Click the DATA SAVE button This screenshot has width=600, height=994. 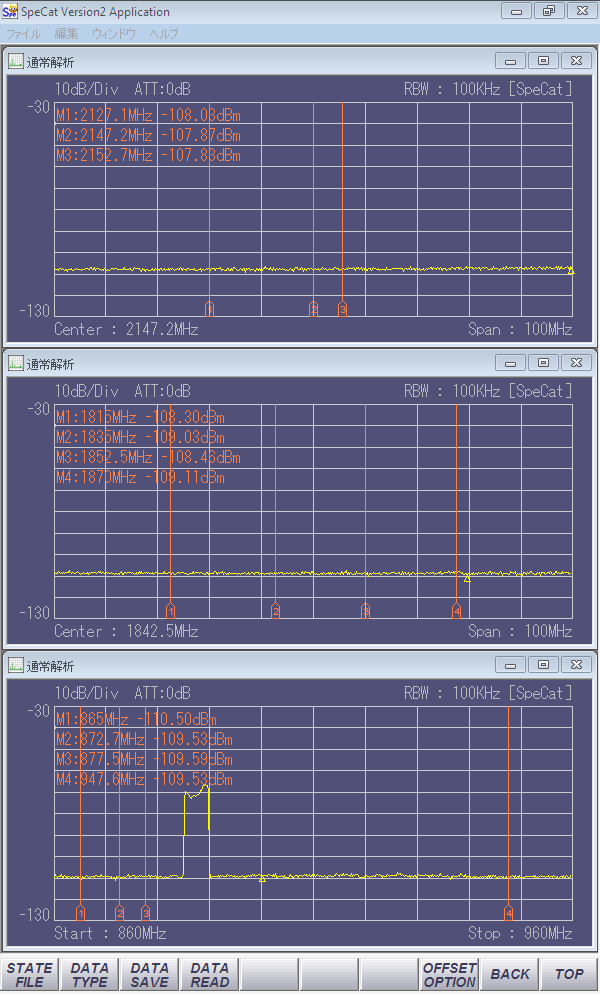point(150,975)
